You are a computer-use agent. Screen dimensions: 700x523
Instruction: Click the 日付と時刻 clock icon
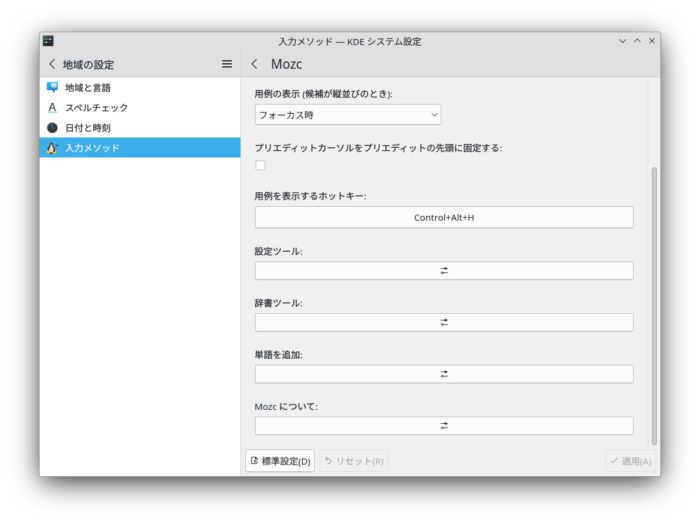click(52, 128)
